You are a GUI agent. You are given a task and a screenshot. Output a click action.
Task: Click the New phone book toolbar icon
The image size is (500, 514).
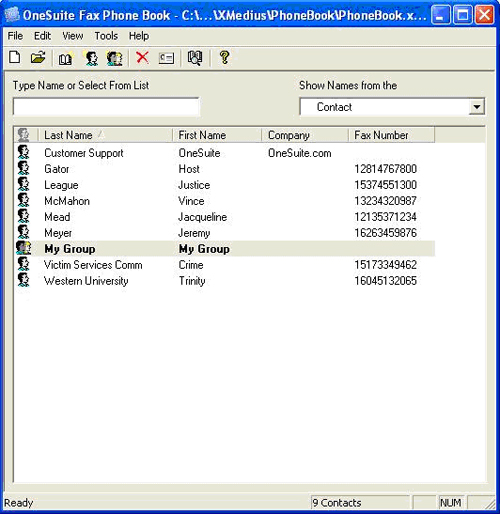click(x=15, y=57)
